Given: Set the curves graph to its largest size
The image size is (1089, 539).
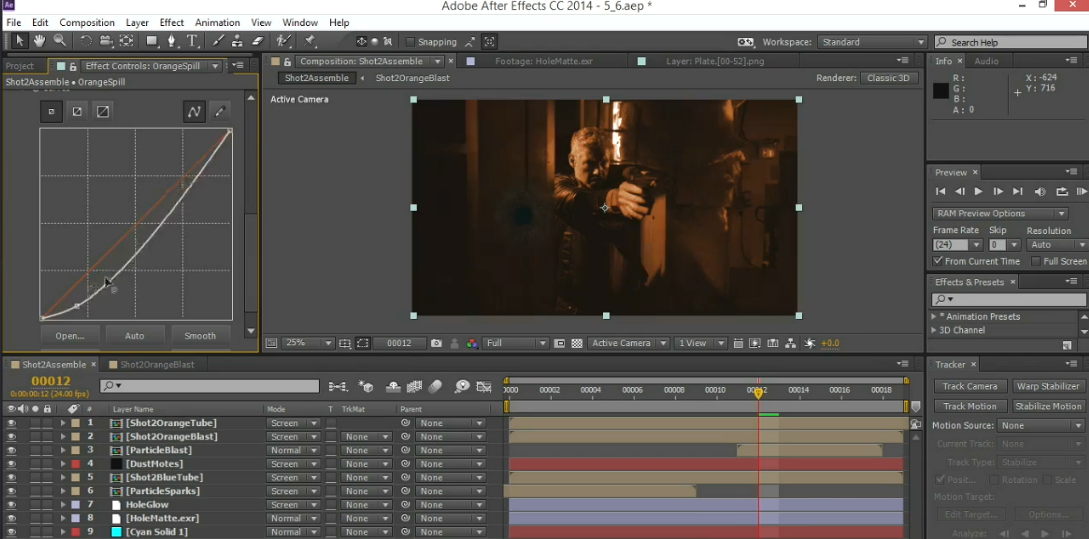Looking at the screenshot, I should (x=103, y=111).
